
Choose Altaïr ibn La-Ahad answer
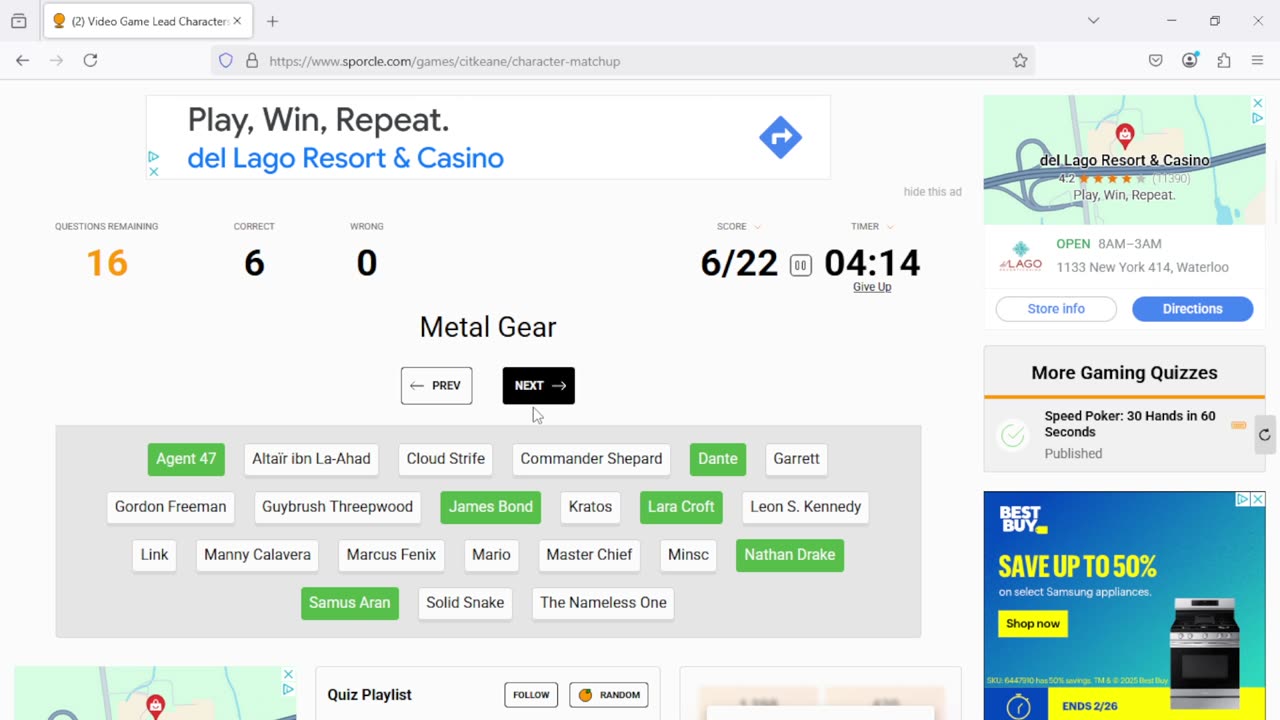click(x=311, y=459)
